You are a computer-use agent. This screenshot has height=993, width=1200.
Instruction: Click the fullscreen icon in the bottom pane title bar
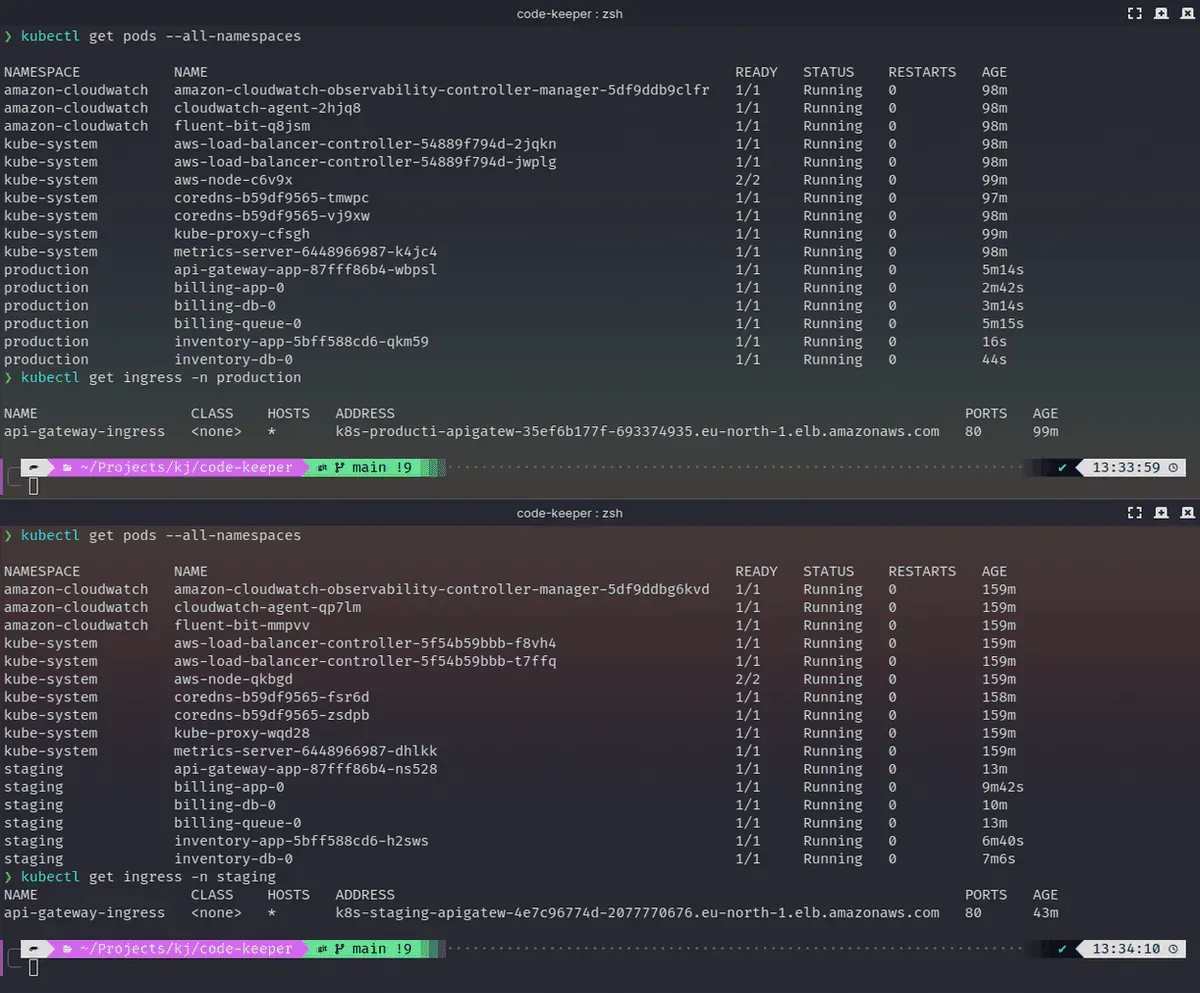point(1135,512)
